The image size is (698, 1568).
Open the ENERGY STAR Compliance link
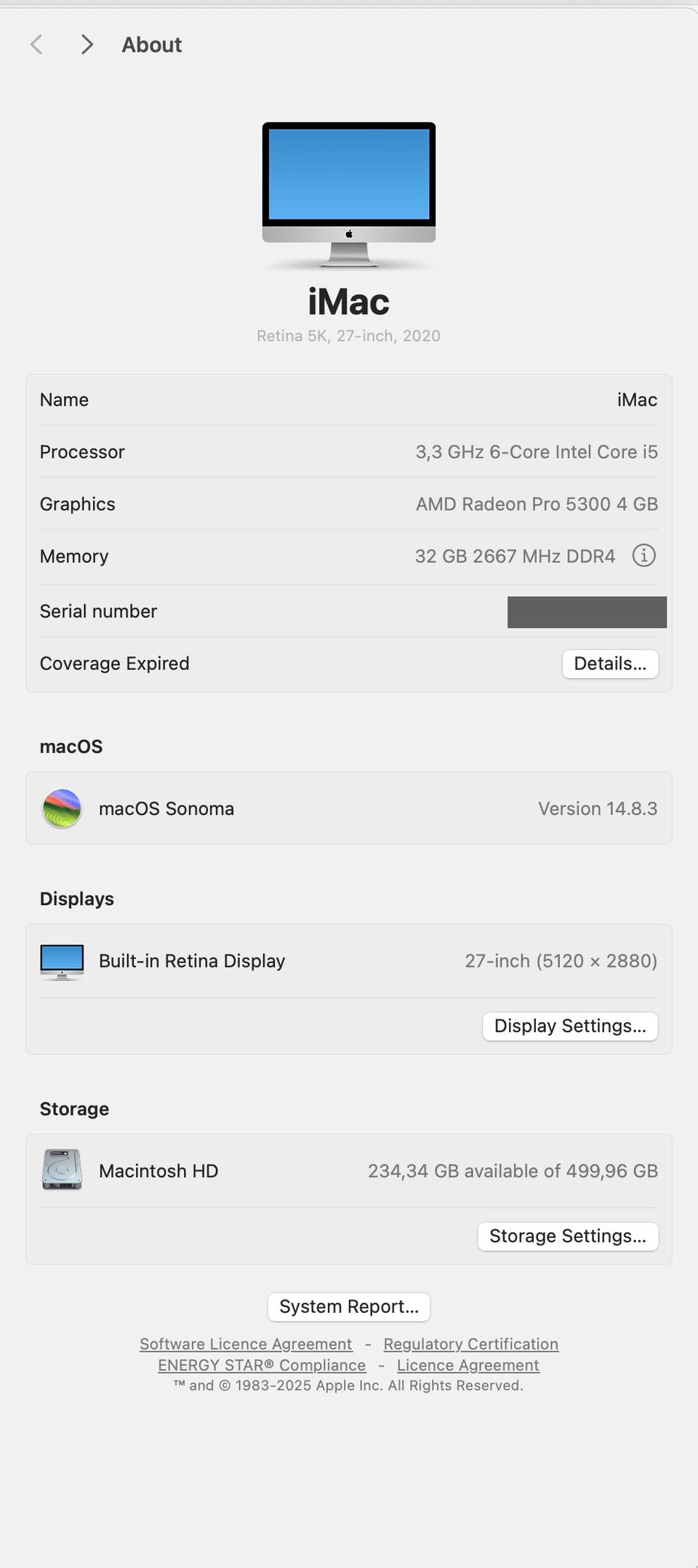pyautogui.click(x=262, y=1365)
